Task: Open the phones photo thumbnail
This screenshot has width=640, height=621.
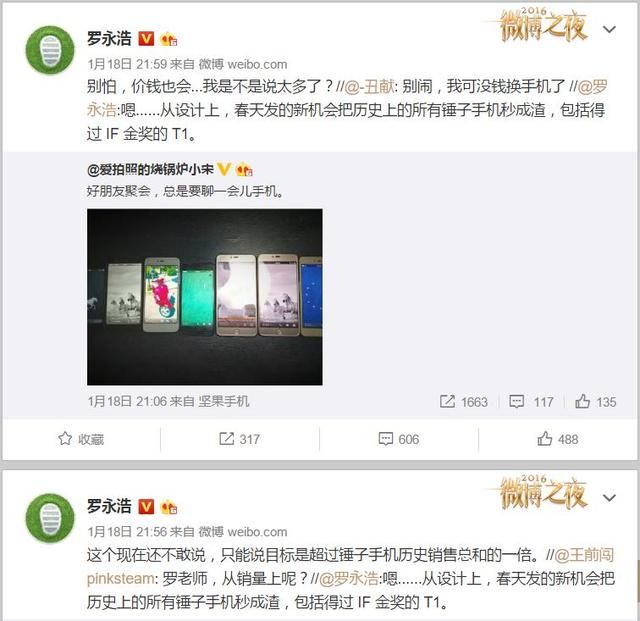Action: click(204, 297)
